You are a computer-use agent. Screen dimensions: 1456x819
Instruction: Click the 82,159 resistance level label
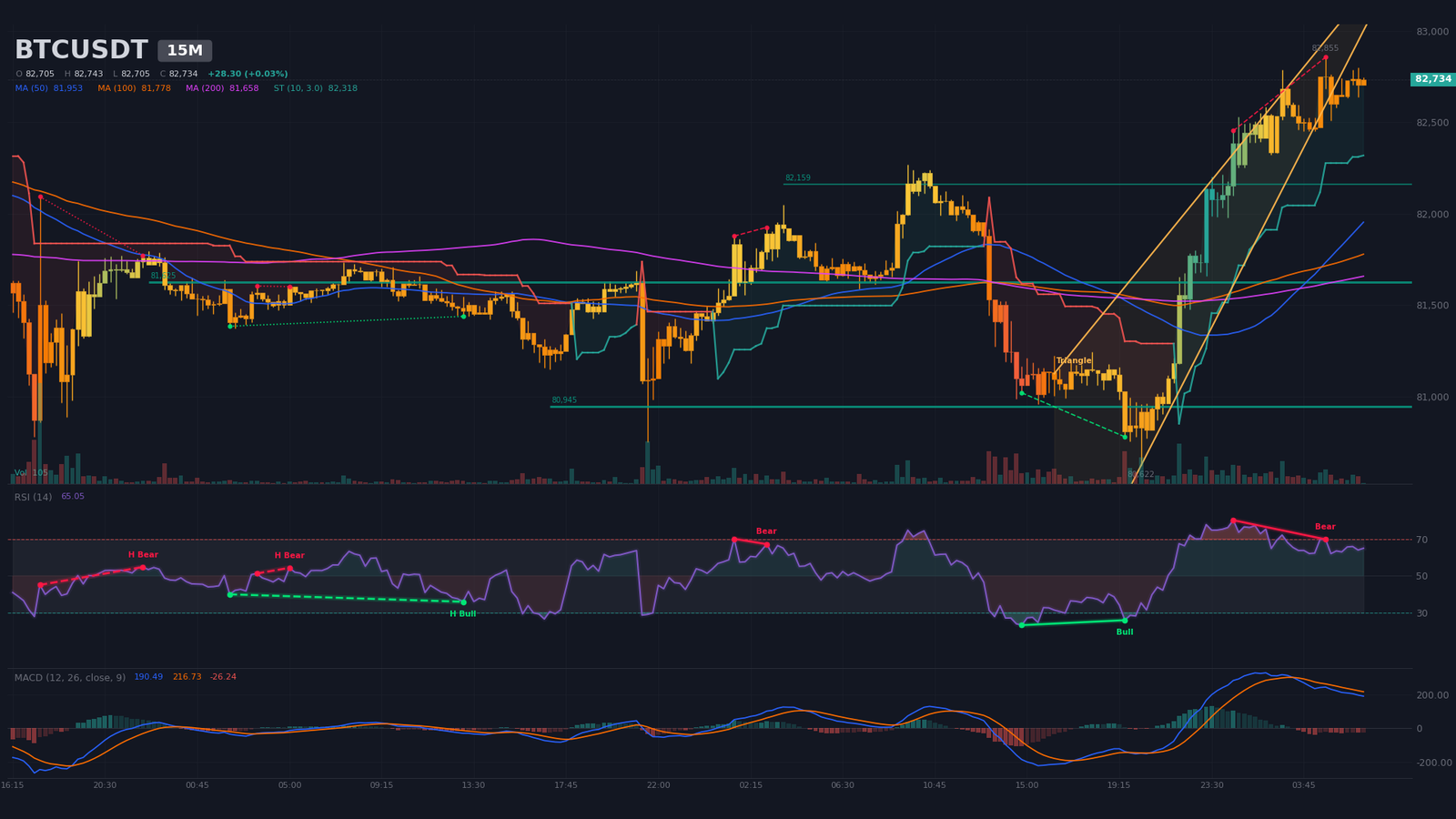798,178
